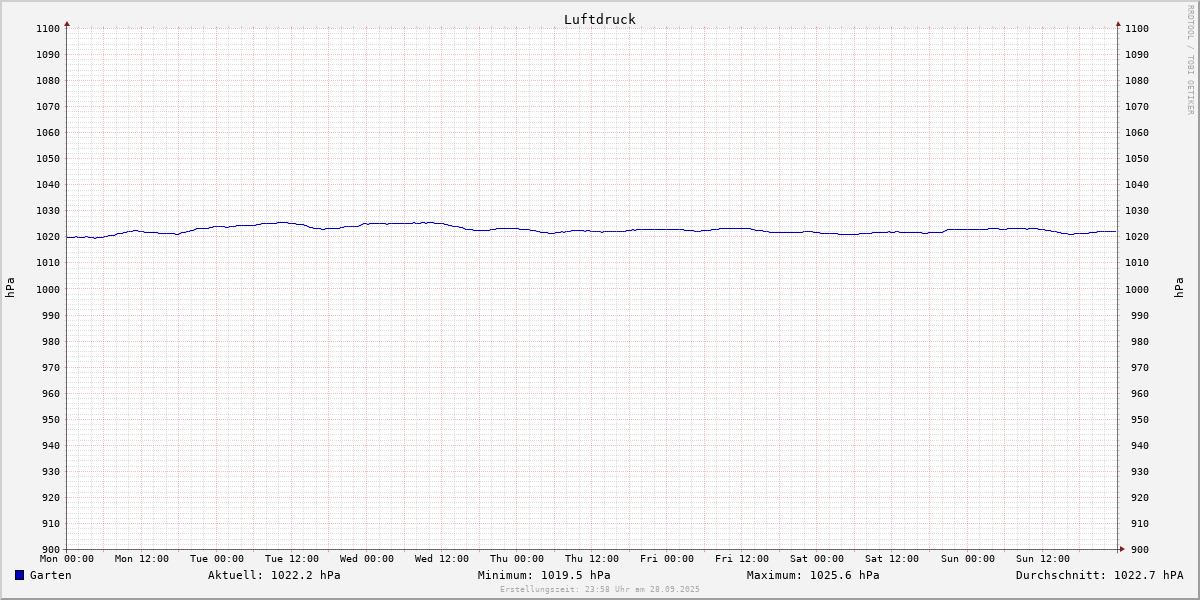Click the 1100 label on left y-axis
The width and height of the screenshot is (1200, 600).
point(48,28)
